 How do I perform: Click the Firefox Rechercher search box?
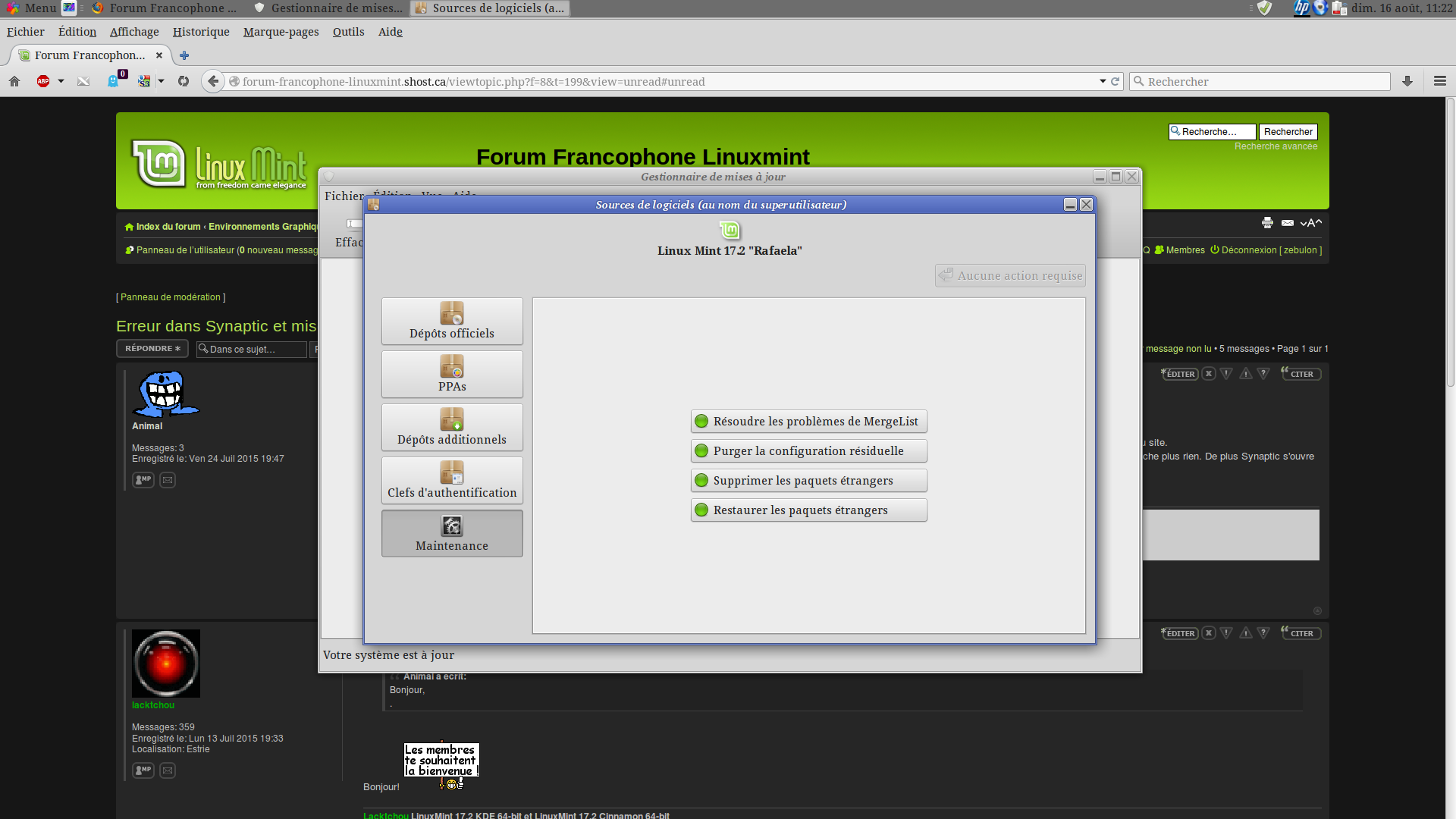(1260, 81)
